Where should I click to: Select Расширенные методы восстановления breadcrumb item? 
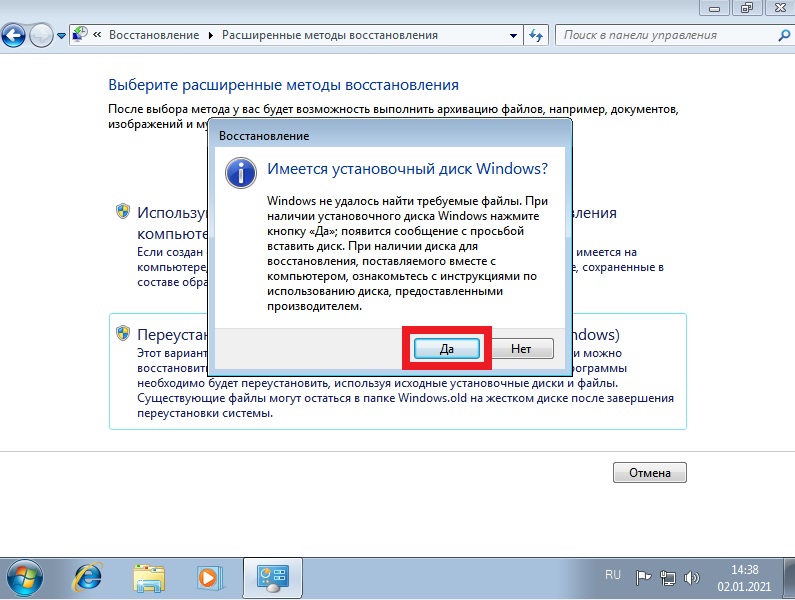click(x=330, y=35)
